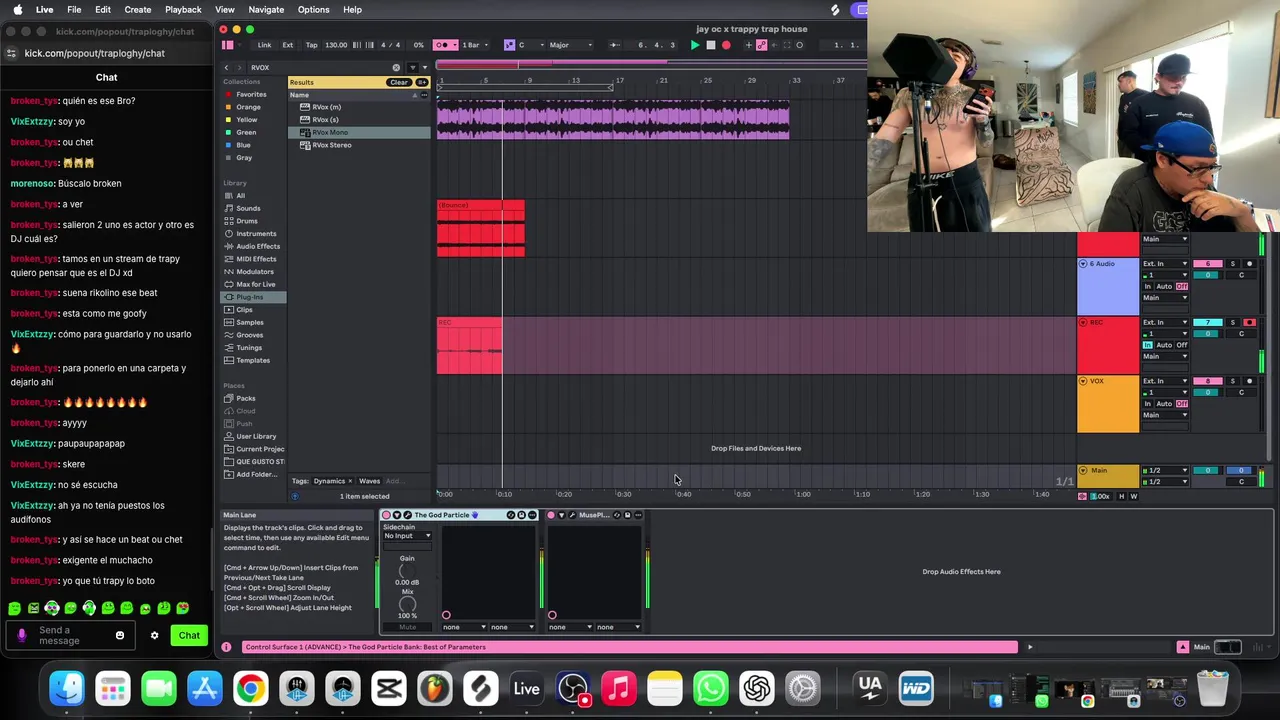Image resolution: width=1280 pixels, height=720 pixels.
Task: Hit the red Arrangement Record button
Action: point(726,45)
